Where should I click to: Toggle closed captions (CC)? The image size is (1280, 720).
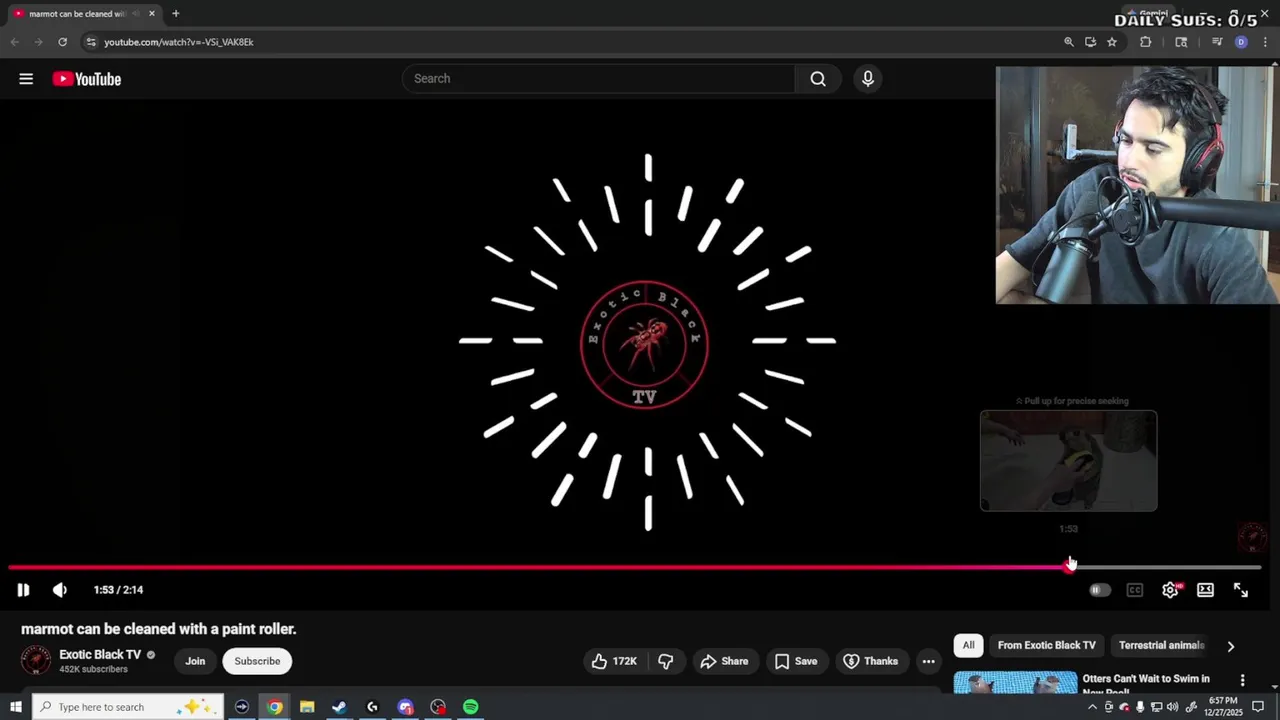[x=1134, y=590]
